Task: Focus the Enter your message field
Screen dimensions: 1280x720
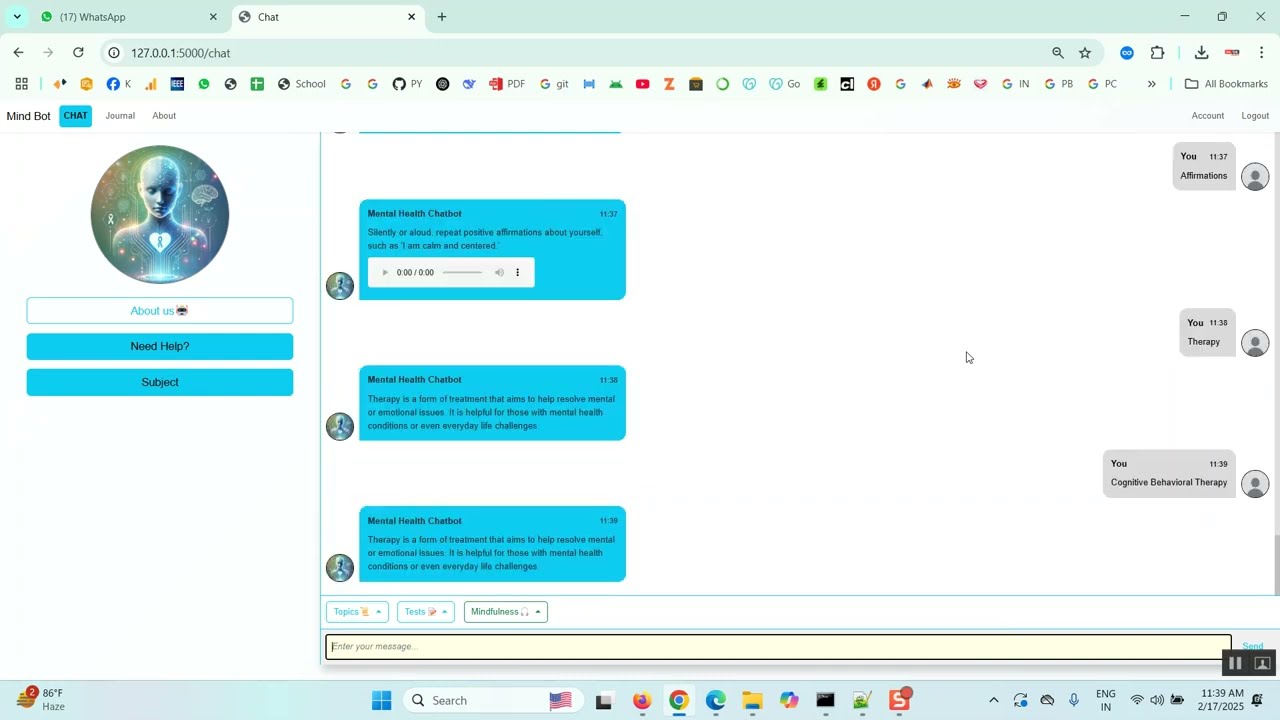Action: pos(778,646)
